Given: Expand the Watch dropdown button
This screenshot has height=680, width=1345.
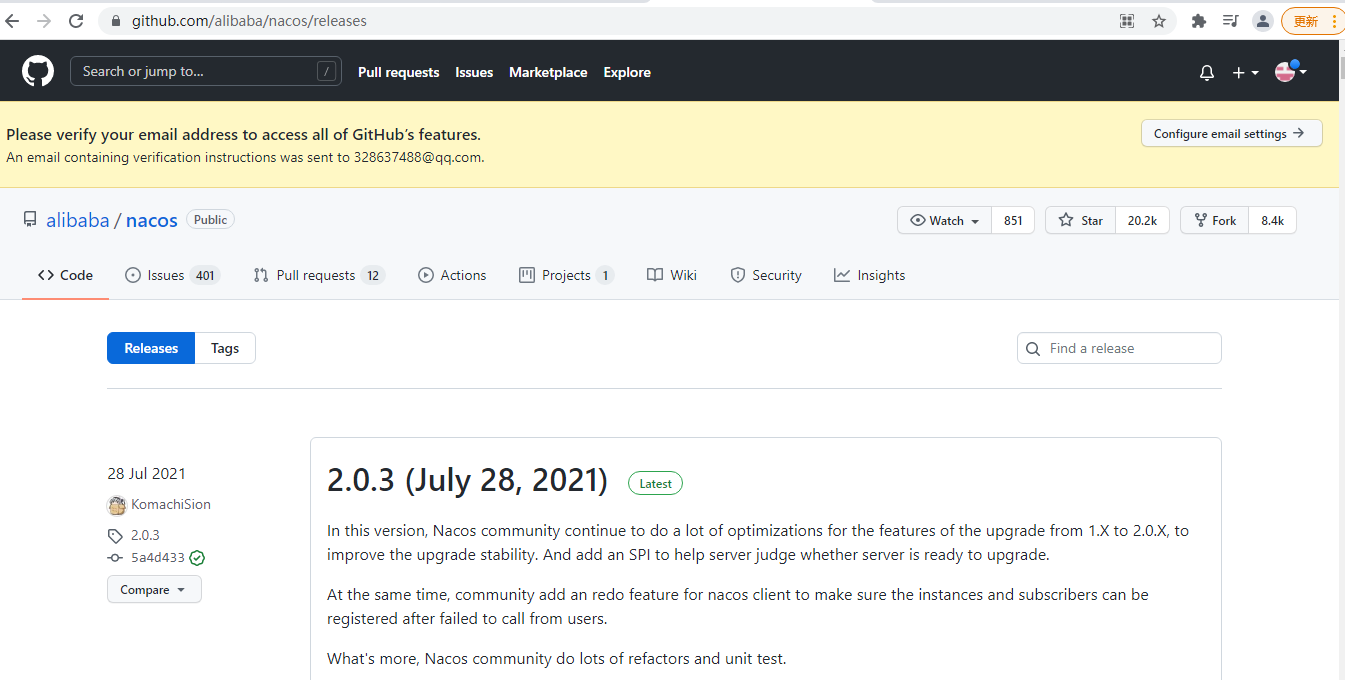Looking at the screenshot, I should 945,220.
